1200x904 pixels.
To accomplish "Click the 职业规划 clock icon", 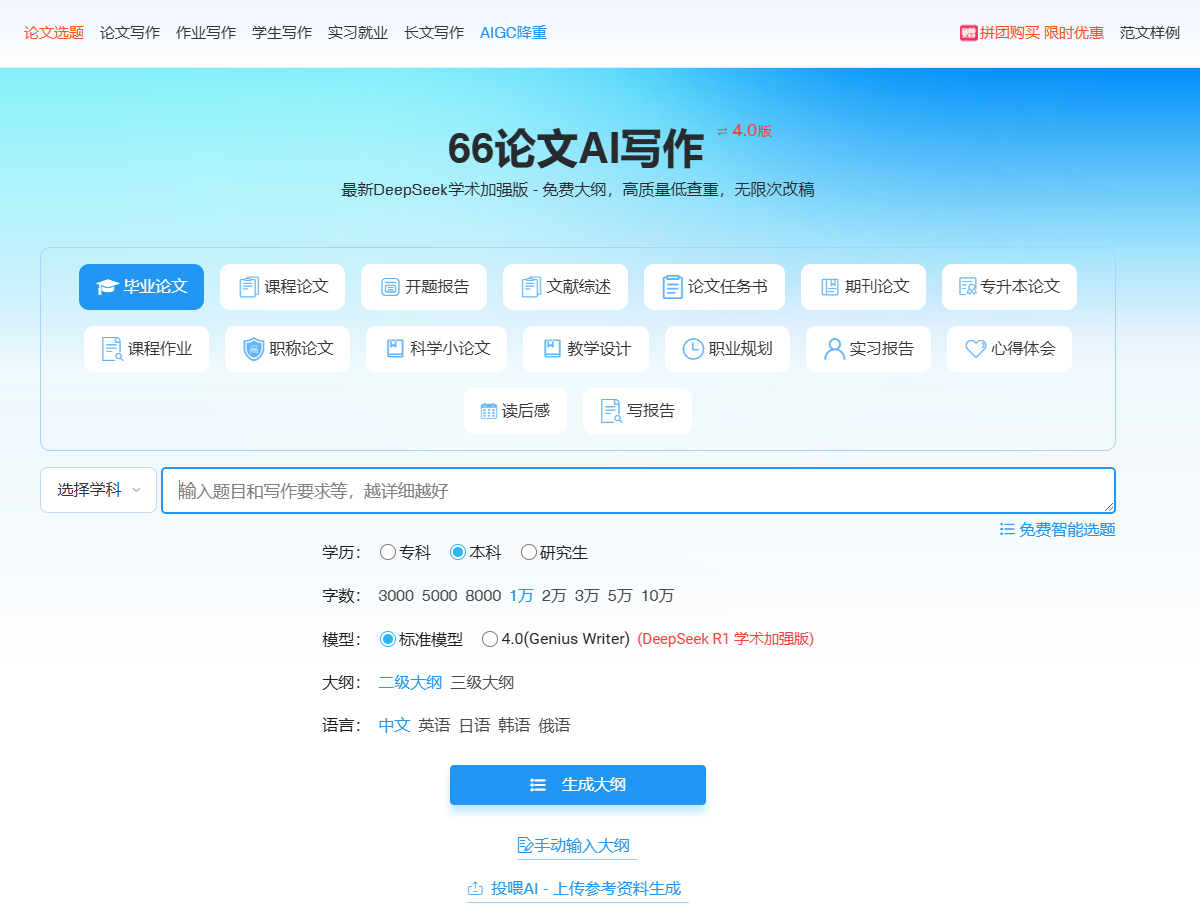I will click(x=693, y=349).
